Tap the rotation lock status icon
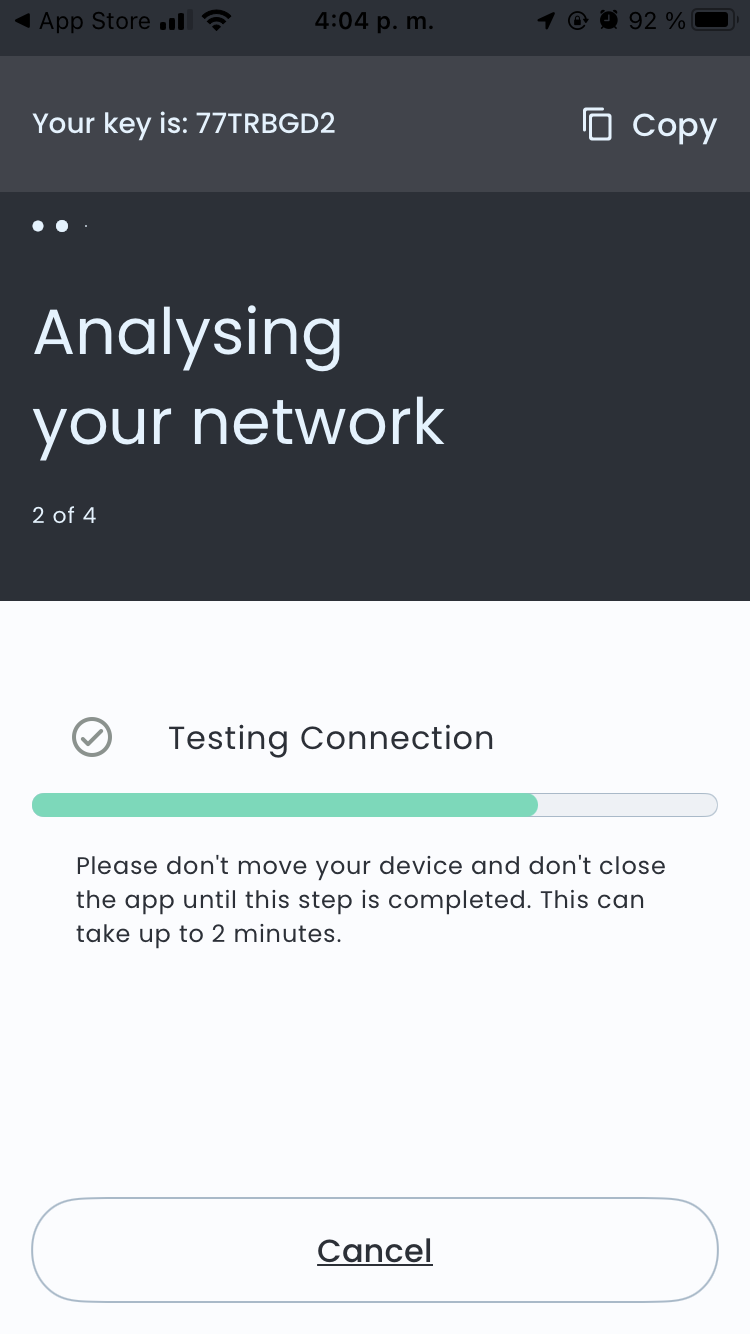The image size is (750, 1334). pos(578,21)
